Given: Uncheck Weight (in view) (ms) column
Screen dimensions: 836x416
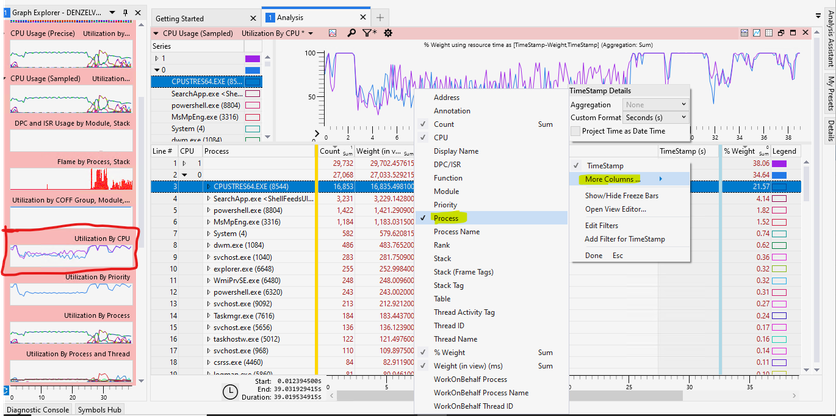Looking at the screenshot, I should point(423,366).
